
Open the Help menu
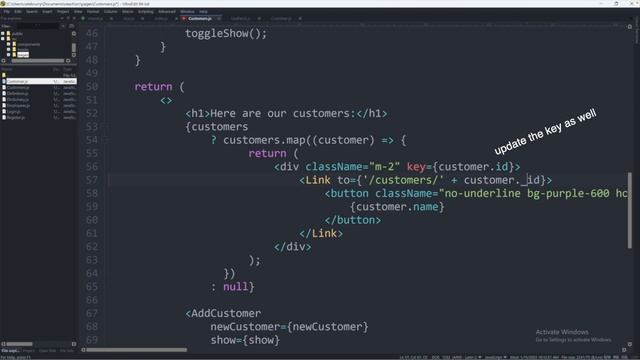pos(203,11)
